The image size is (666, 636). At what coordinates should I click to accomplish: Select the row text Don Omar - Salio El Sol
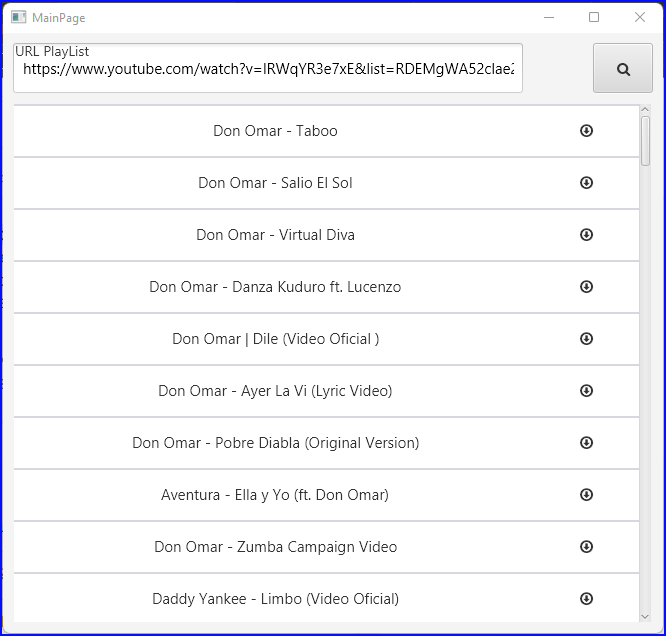[x=275, y=183]
